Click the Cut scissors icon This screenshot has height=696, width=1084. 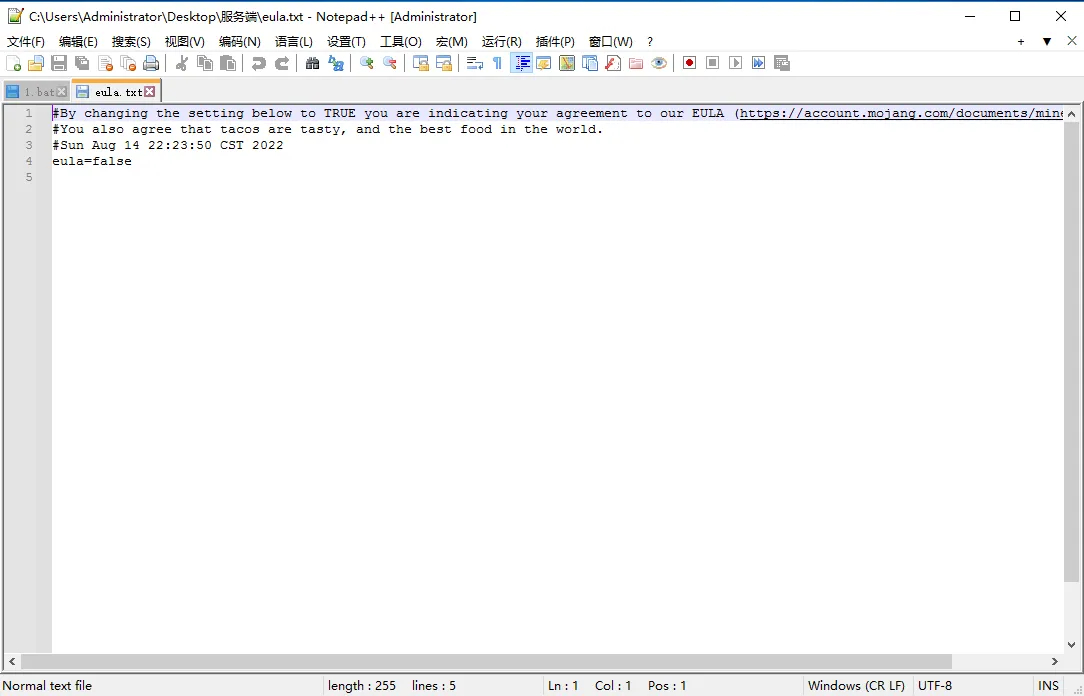point(182,63)
